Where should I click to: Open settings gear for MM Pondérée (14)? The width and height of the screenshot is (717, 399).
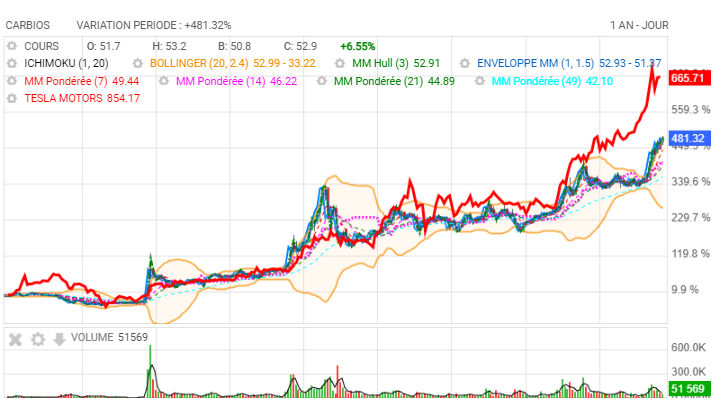[x=164, y=81]
